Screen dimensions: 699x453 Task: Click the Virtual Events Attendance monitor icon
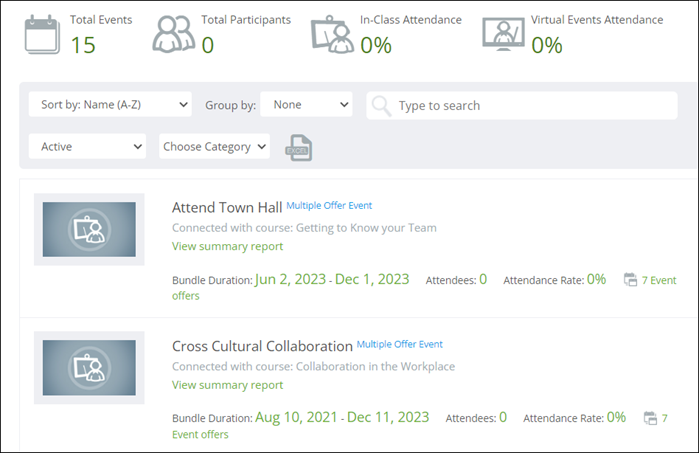click(x=503, y=34)
